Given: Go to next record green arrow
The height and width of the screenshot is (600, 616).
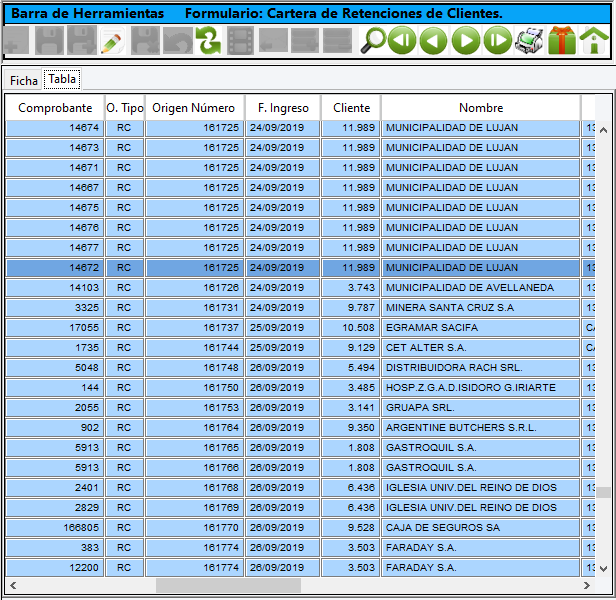Looking at the screenshot, I should pos(466,40).
